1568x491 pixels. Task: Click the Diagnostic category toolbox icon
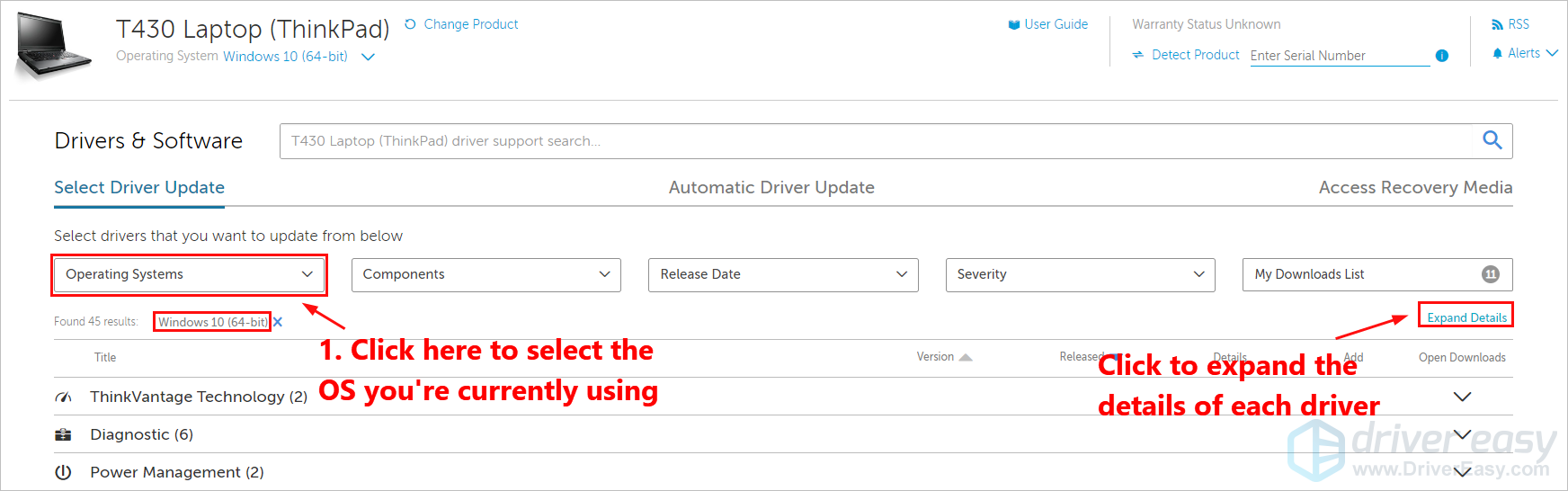pyautogui.click(x=63, y=434)
